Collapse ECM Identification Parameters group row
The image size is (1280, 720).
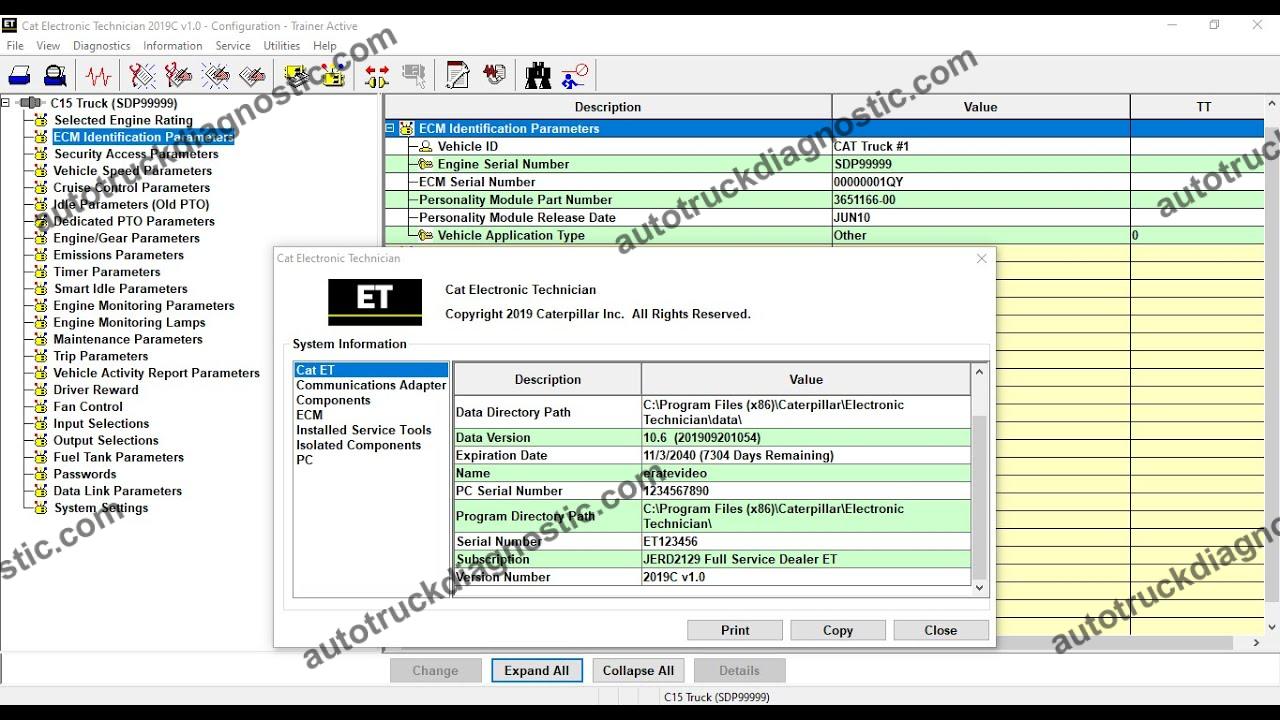pos(390,129)
